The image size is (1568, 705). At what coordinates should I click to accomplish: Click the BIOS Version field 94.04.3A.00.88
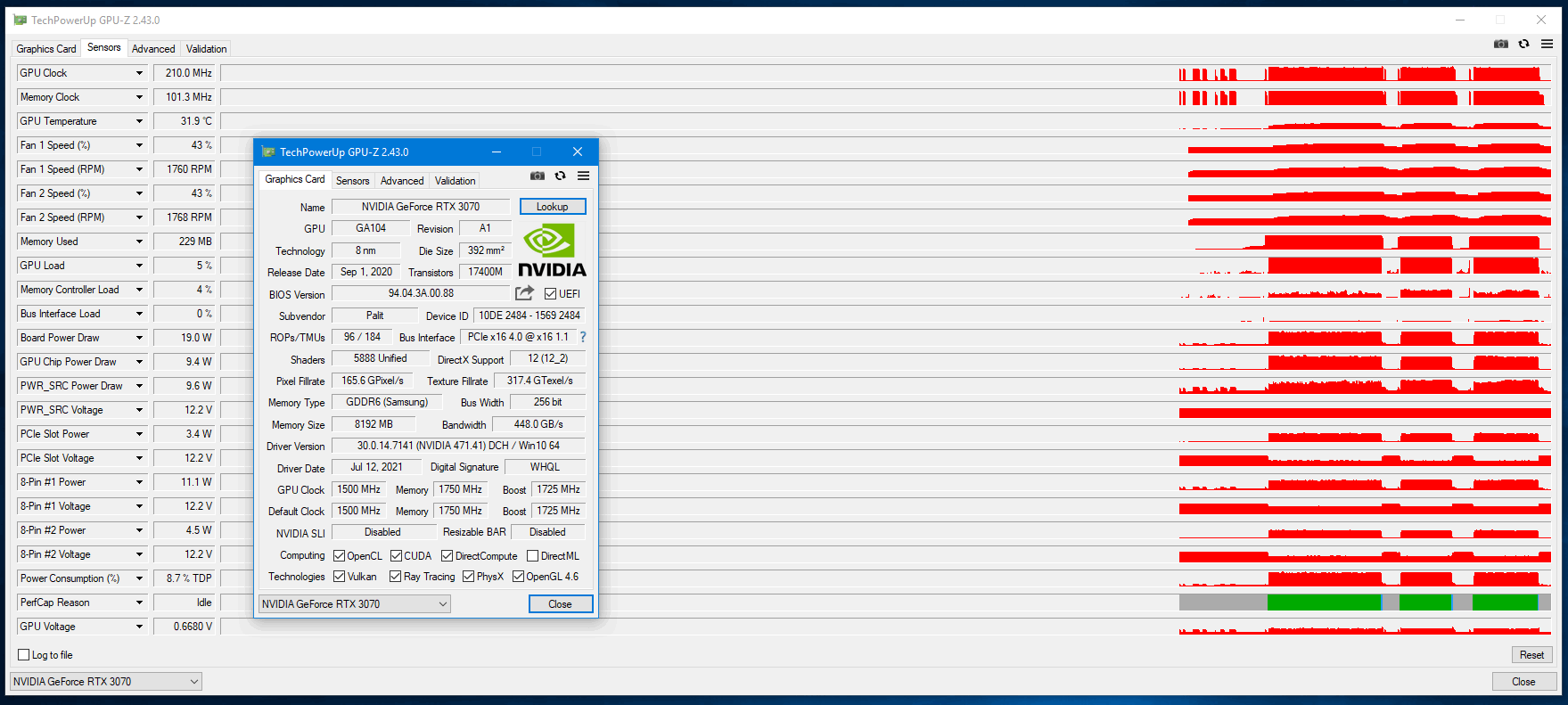[x=421, y=293]
